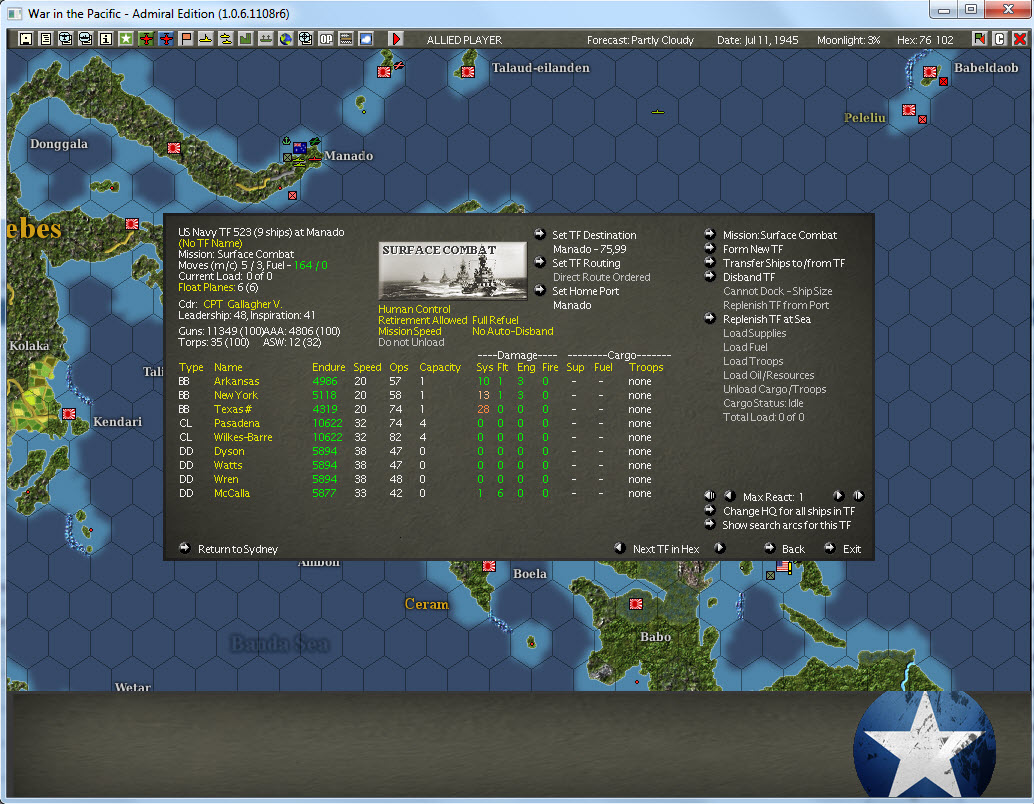Click the grey warship silhouette toolbar icon

pyautogui.click(x=266, y=40)
